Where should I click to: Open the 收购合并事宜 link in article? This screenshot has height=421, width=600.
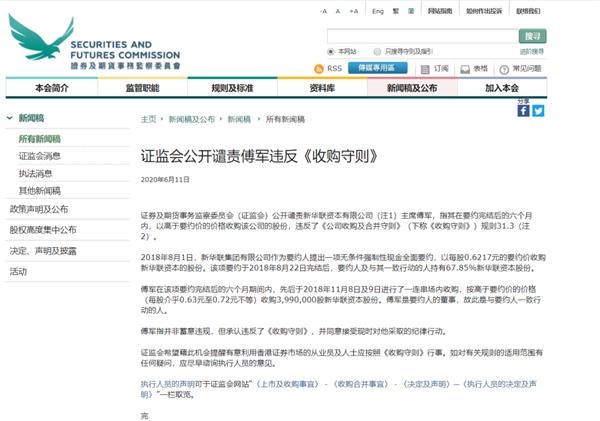(x=361, y=384)
